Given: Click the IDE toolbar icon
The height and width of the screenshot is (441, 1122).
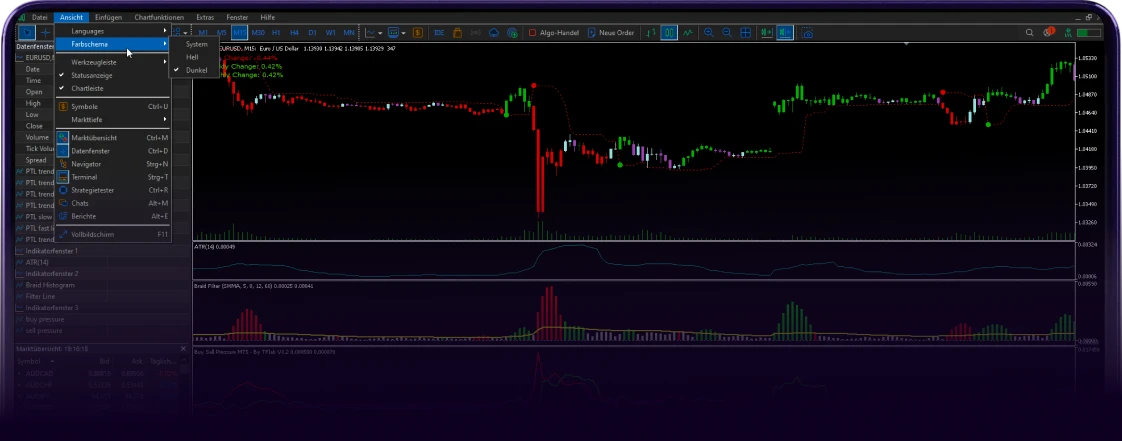Looking at the screenshot, I should [439, 33].
